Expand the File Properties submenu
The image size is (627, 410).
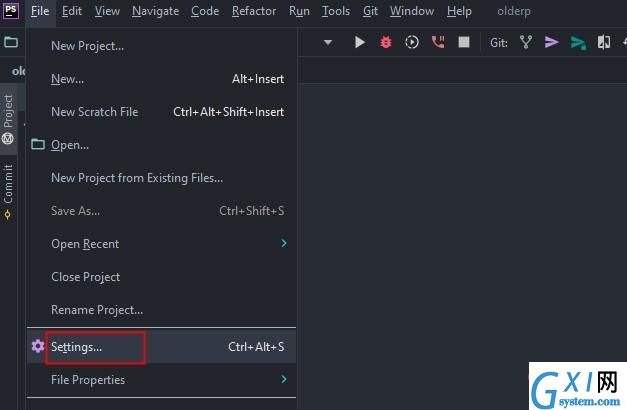(x=162, y=380)
